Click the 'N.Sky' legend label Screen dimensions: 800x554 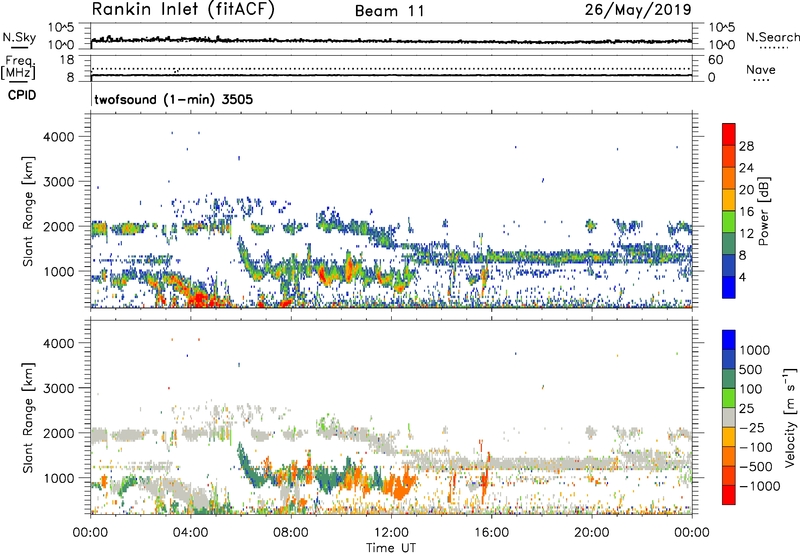click(x=19, y=37)
